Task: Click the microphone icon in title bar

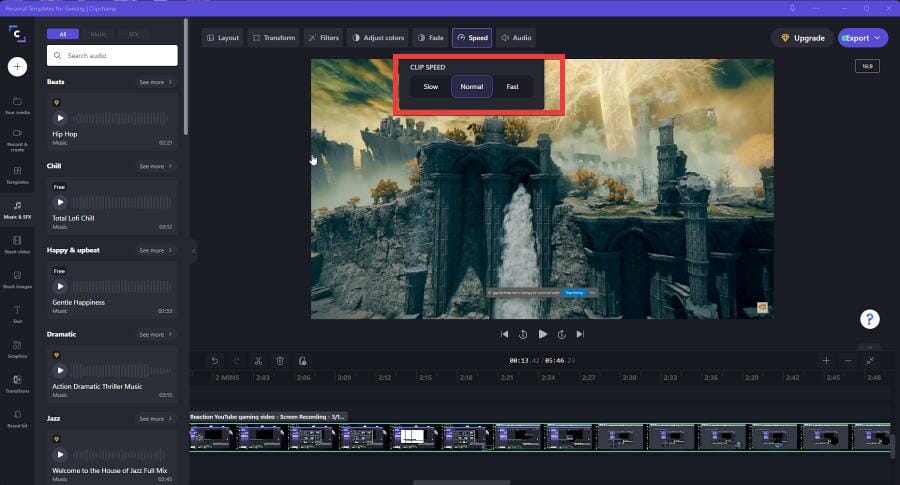Action: 792,8
